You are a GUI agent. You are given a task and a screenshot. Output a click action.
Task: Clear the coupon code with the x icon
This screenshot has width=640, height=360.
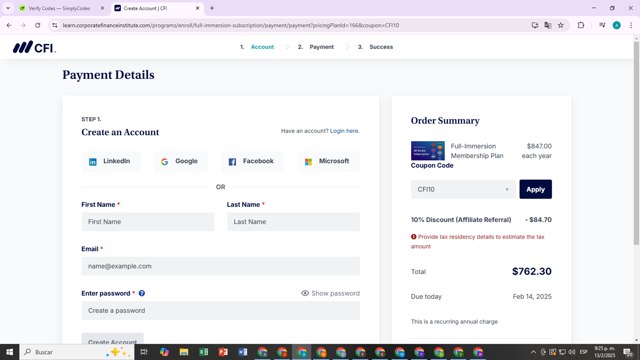(507, 189)
